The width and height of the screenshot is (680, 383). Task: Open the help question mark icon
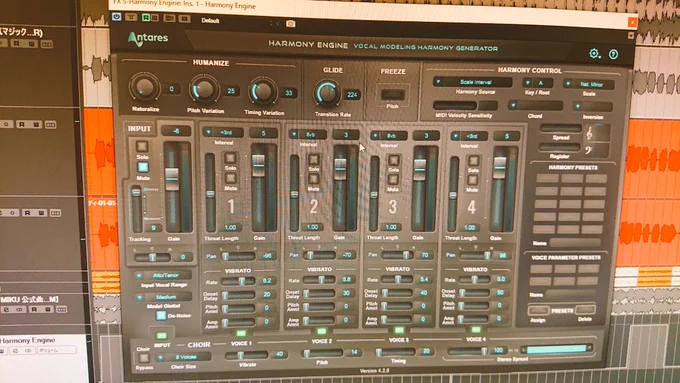tap(613, 54)
